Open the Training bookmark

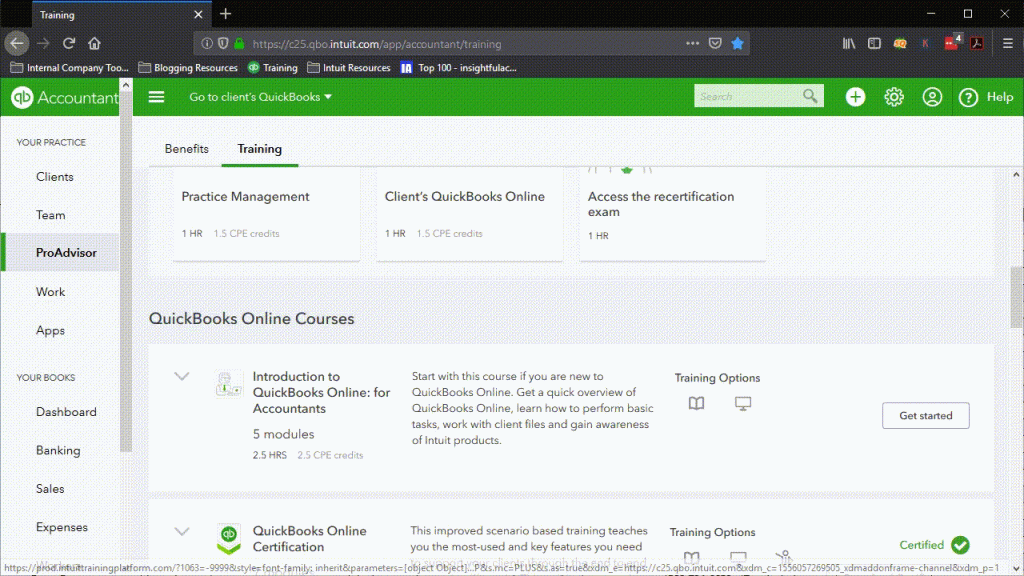coord(273,67)
